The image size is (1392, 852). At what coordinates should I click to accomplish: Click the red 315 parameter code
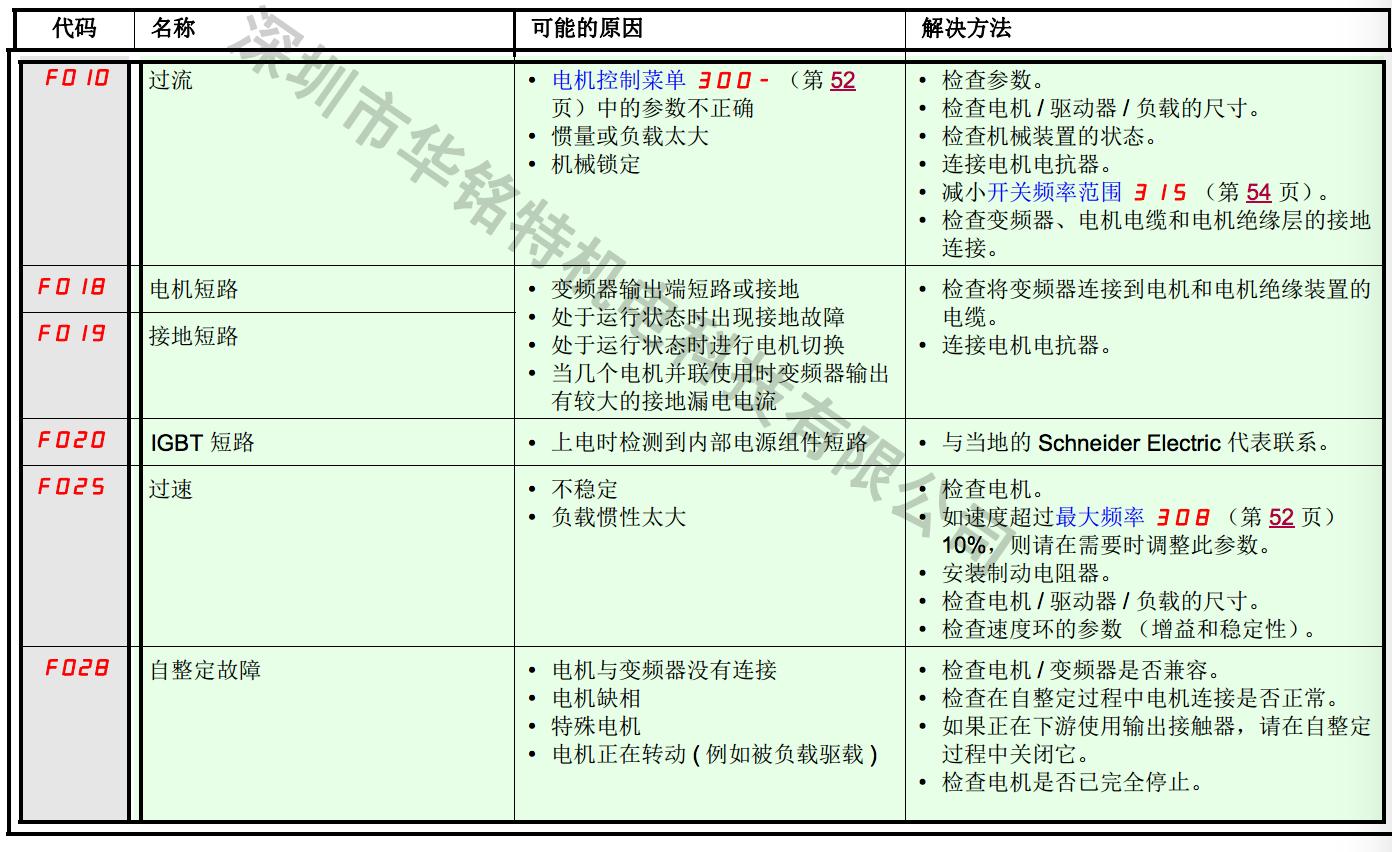(1160, 192)
